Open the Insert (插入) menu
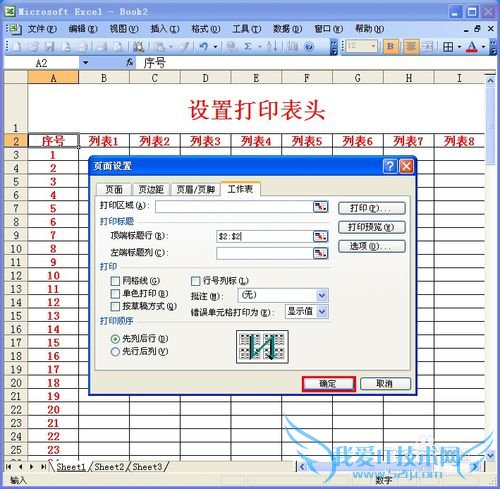Screen dimensions: 500x489 [x=165, y=29]
